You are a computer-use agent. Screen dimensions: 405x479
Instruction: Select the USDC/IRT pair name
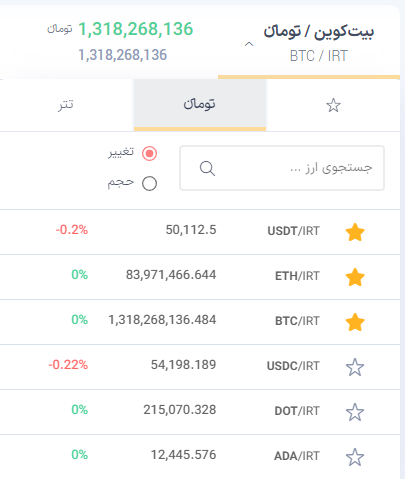point(293,366)
